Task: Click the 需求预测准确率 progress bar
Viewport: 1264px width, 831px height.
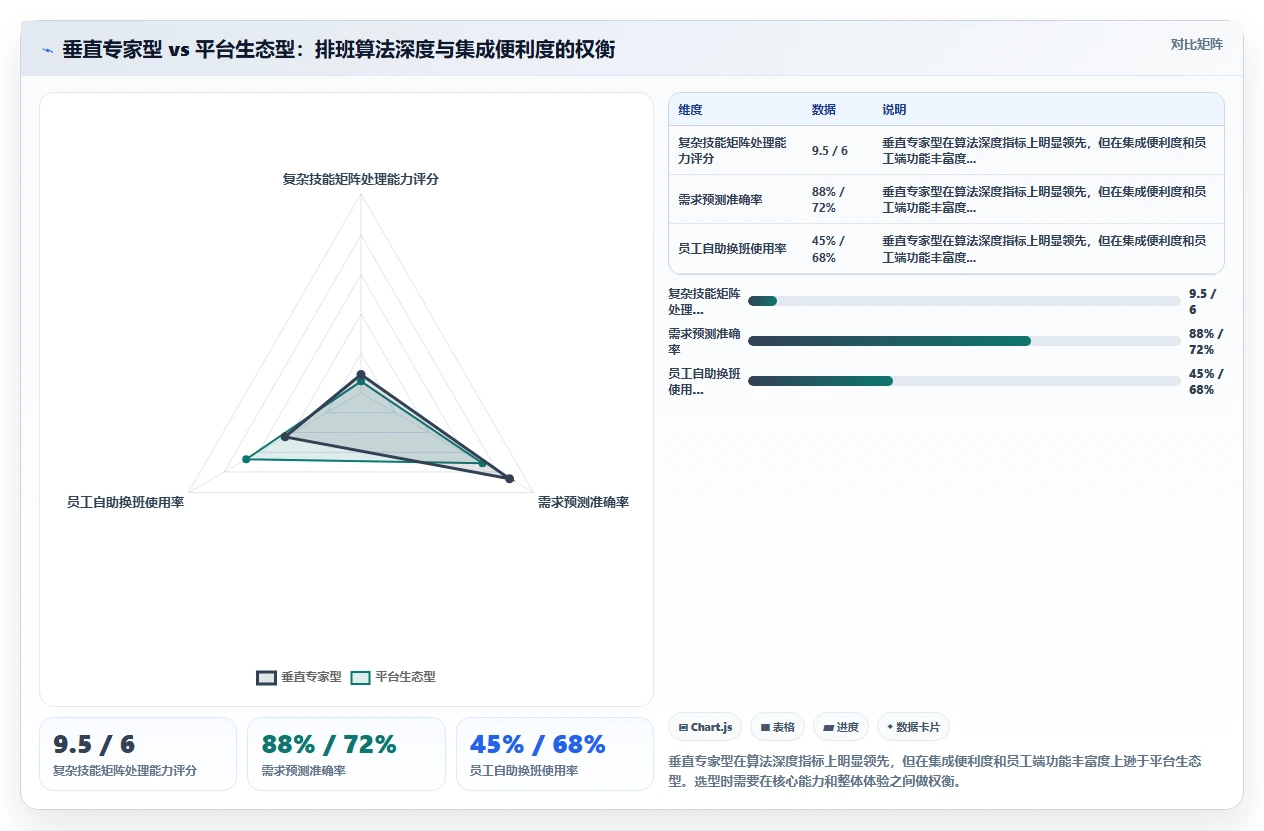Action: [x=964, y=341]
